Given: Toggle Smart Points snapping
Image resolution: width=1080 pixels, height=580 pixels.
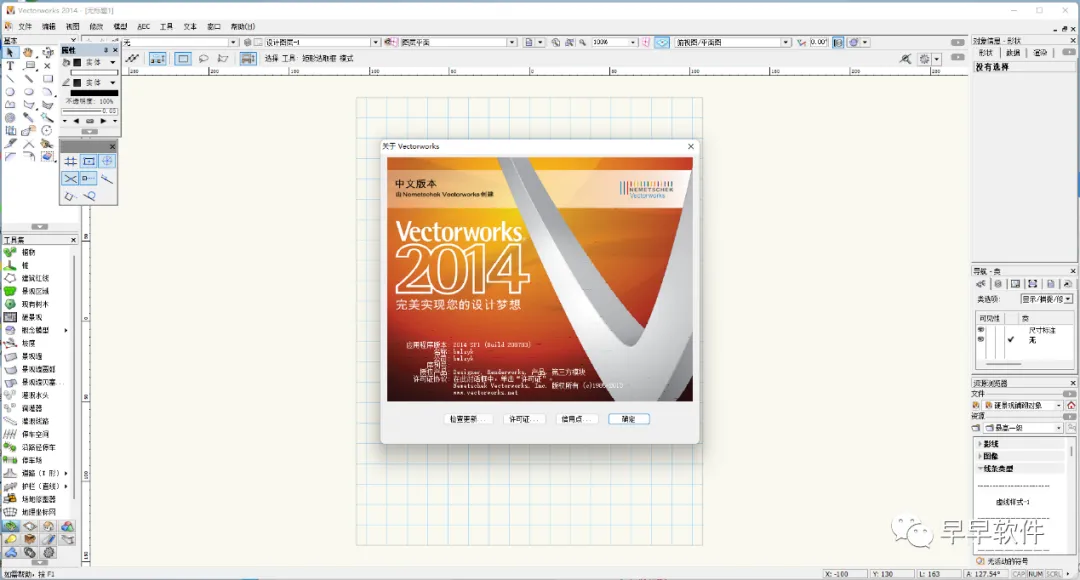Looking at the screenshot, I should click(89, 178).
